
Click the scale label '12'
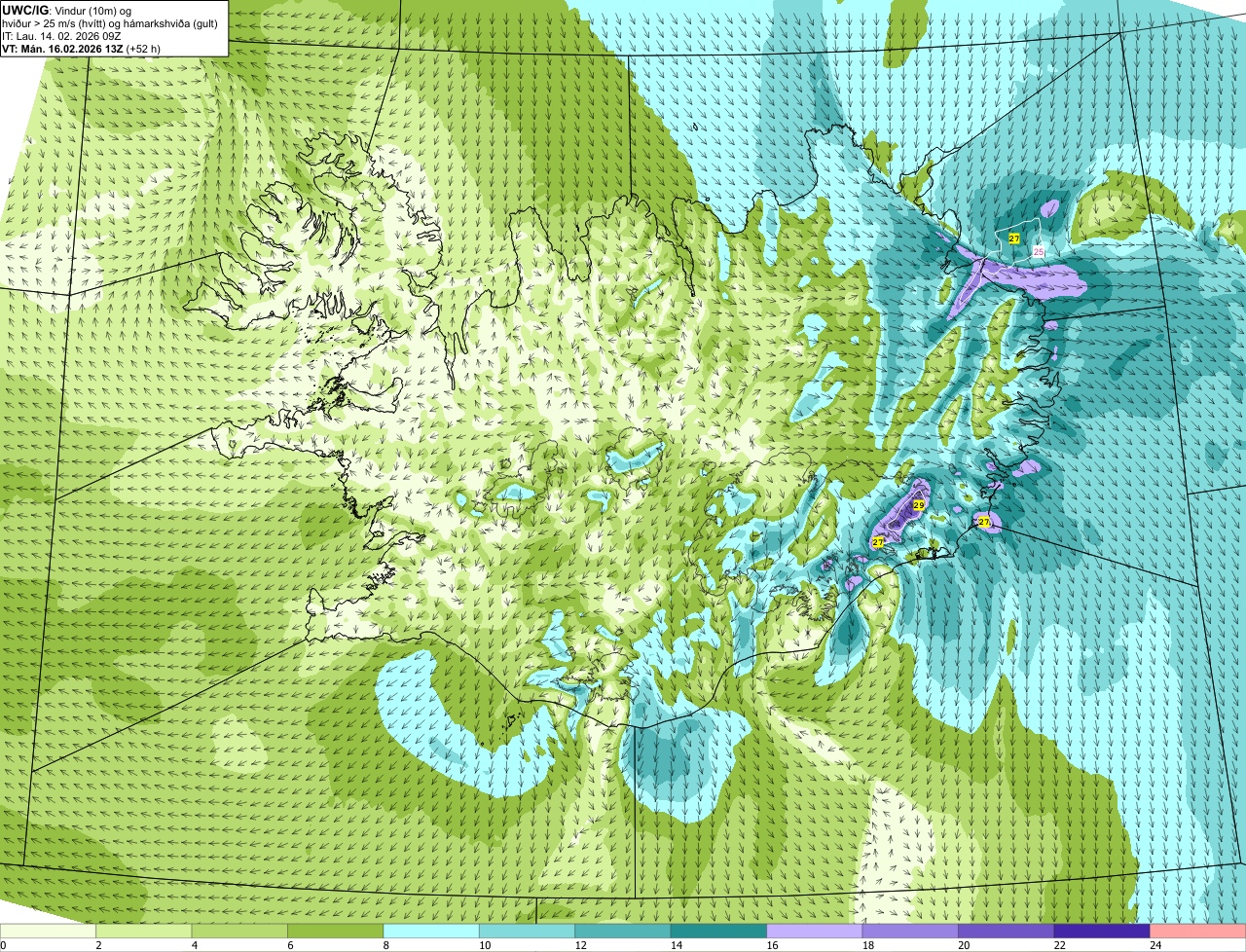pyautogui.click(x=579, y=944)
